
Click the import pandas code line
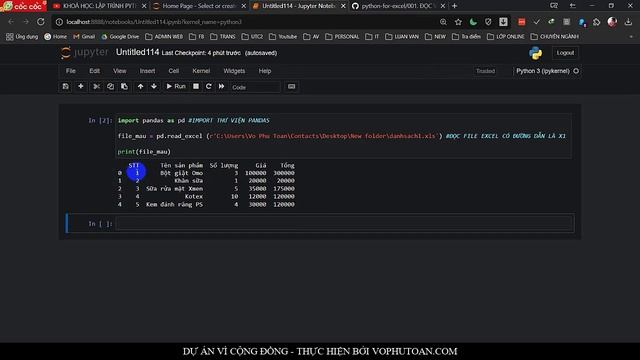(193, 120)
